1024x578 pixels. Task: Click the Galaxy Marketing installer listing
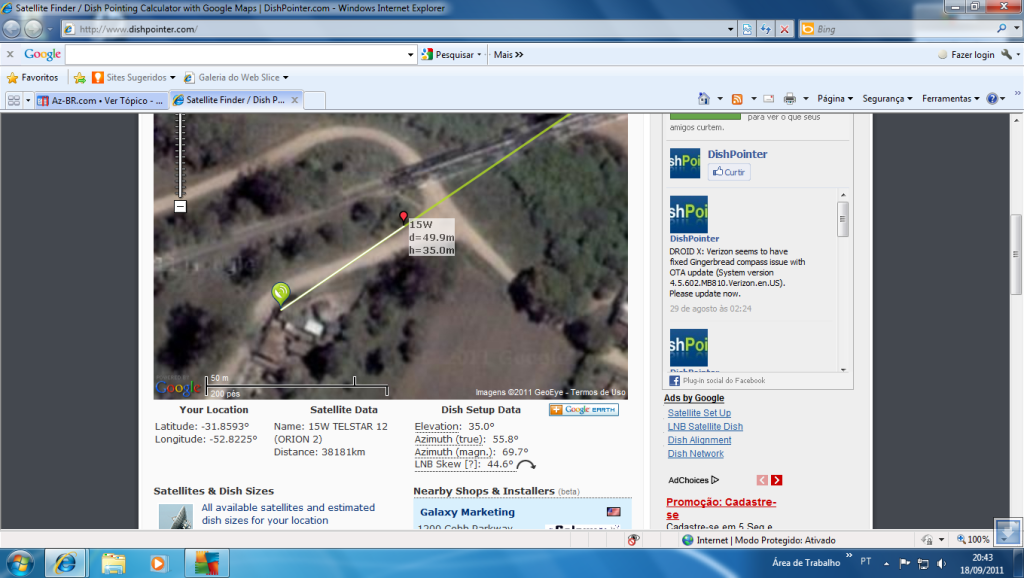(467, 512)
